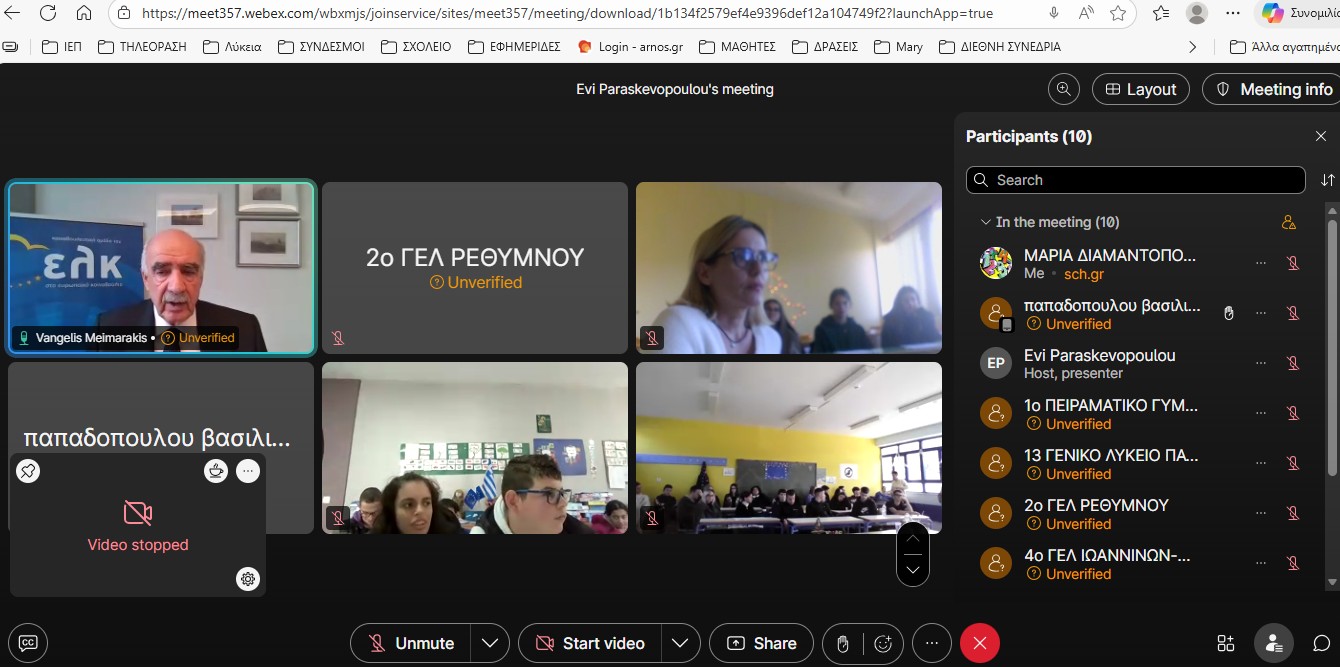Click the raise hand icon in toolbar

(843, 643)
